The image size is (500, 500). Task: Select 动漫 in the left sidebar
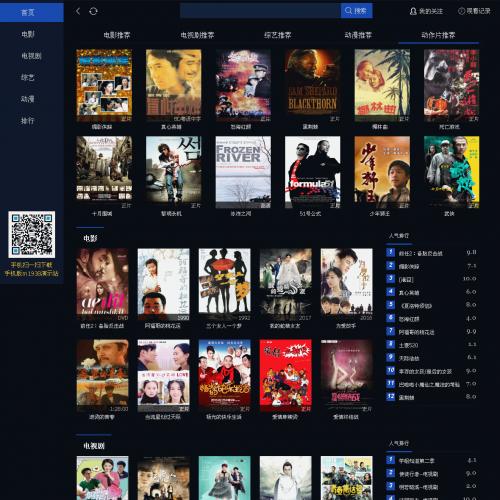click(x=28, y=99)
